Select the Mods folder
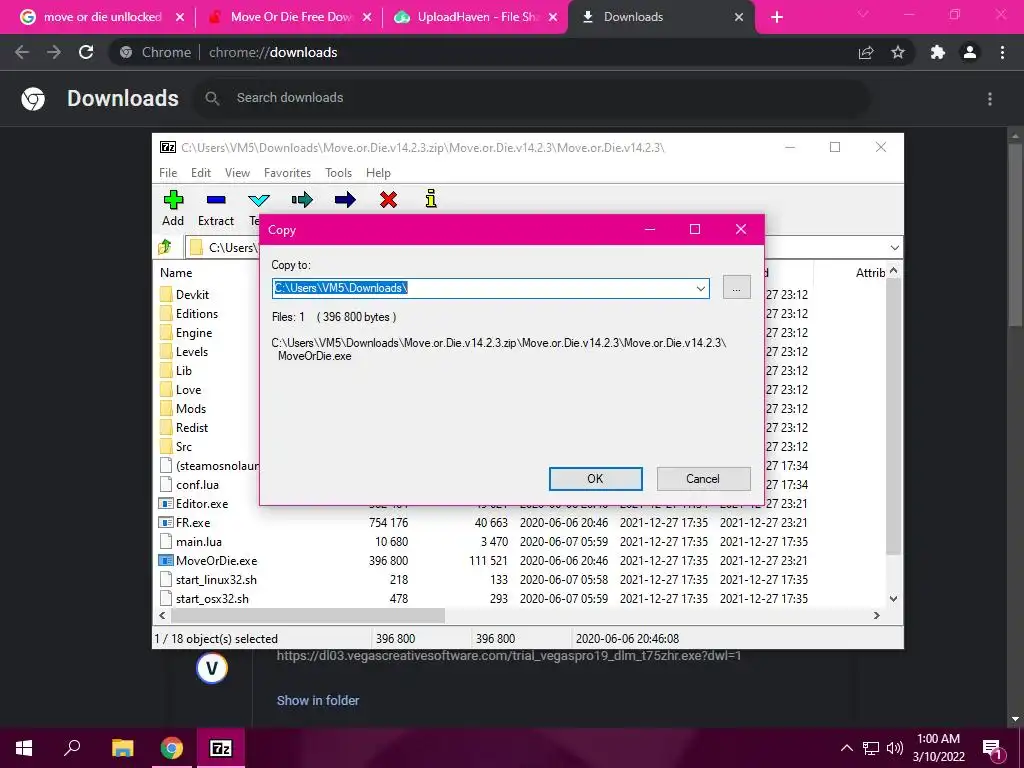The image size is (1024, 768). tap(183, 408)
